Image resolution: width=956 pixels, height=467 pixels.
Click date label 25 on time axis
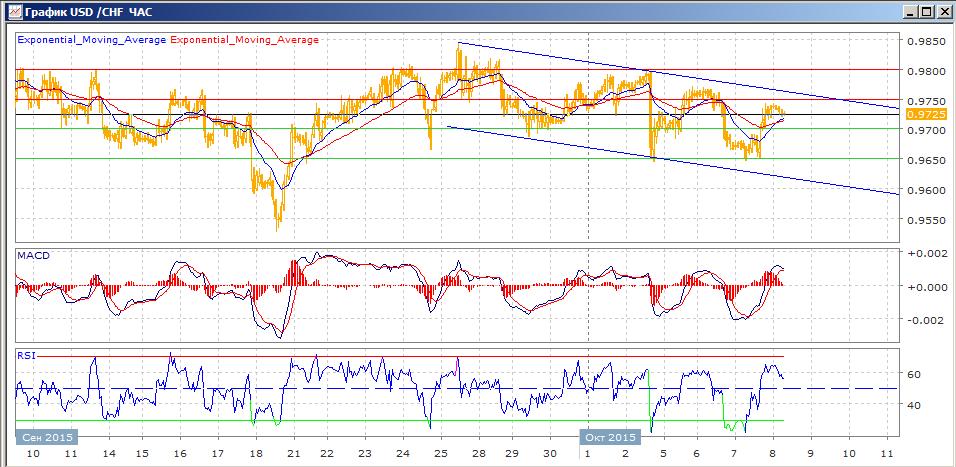[x=441, y=454]
